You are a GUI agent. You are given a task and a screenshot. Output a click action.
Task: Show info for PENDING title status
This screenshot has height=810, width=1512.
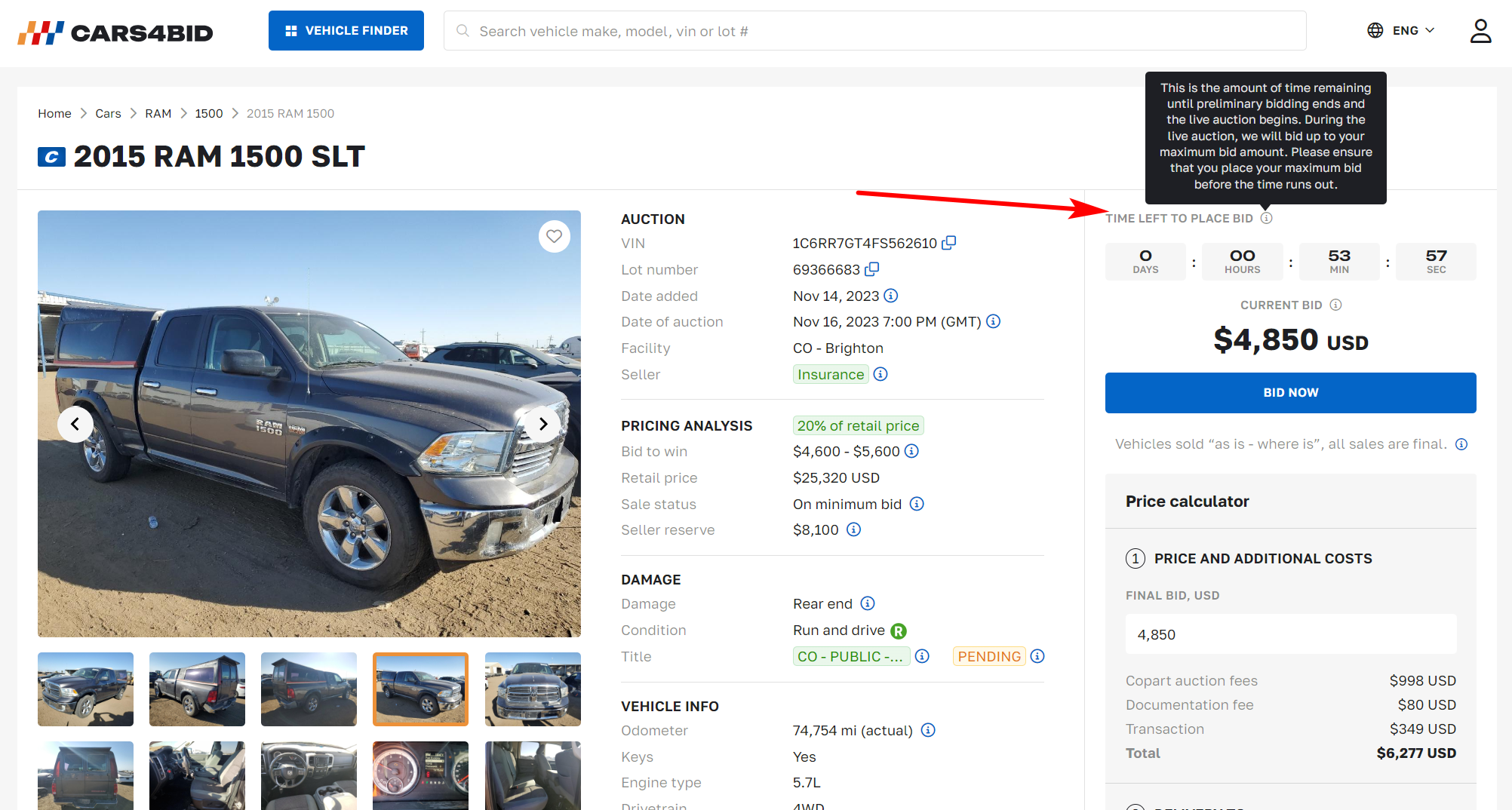click(1037, 656)
